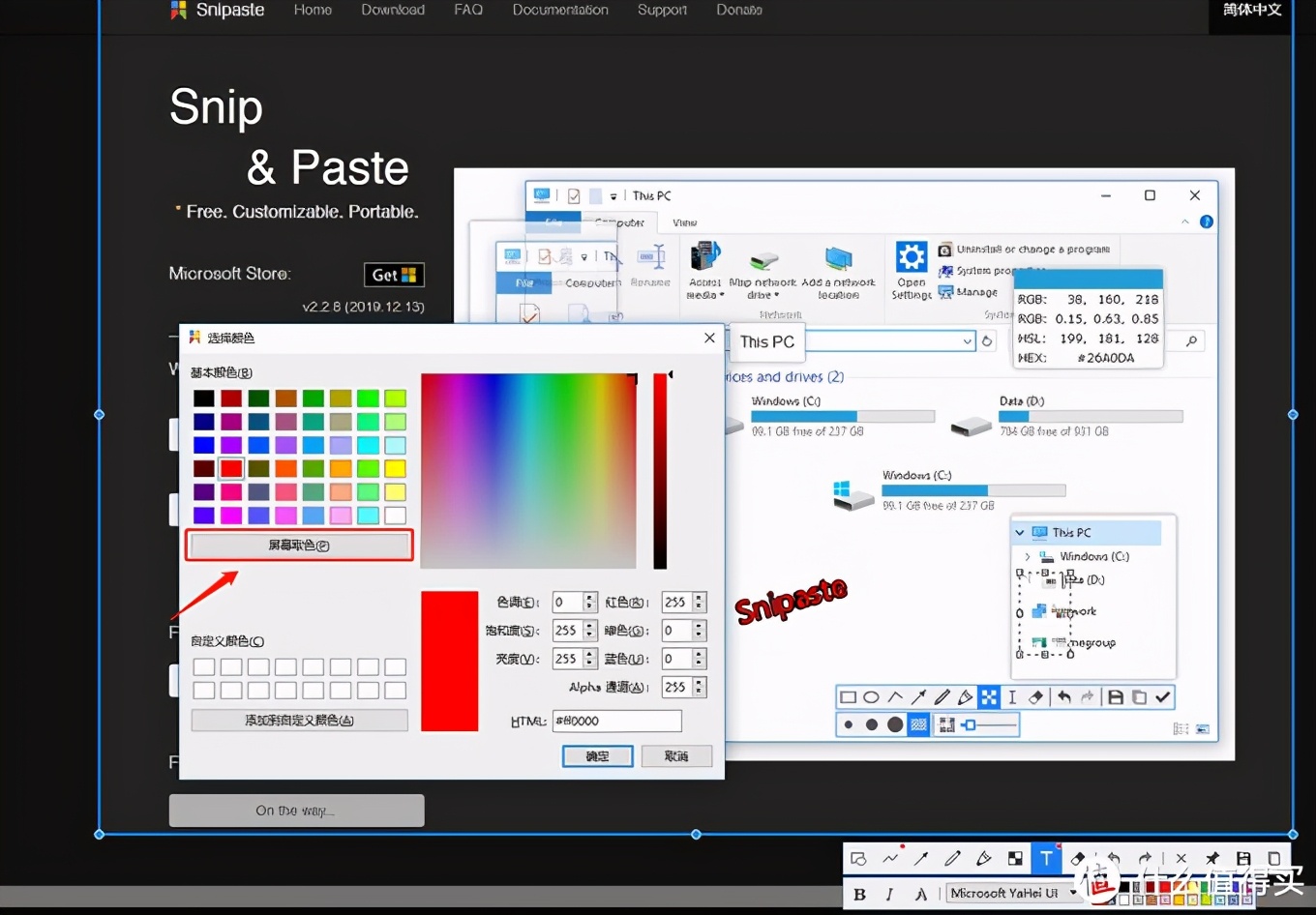Pin the screenshot to the screen
The image size is (1316, 915).
tap(1212, 858)
